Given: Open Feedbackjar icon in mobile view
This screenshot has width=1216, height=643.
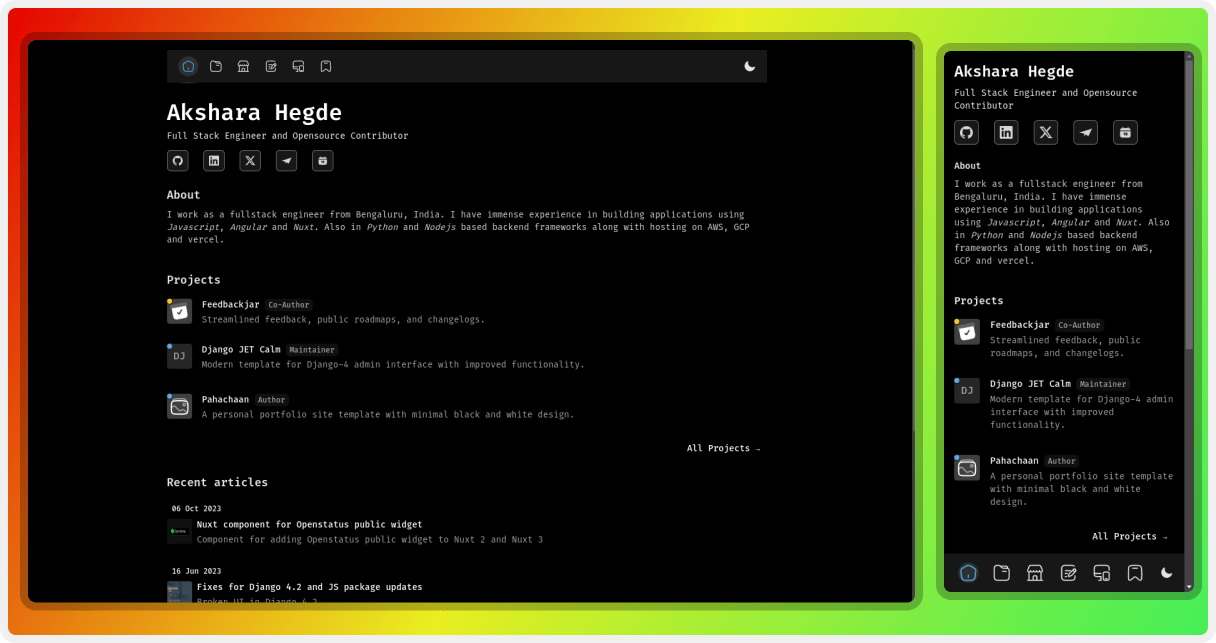Looking at the screenshot, I should tap(967, 332).
